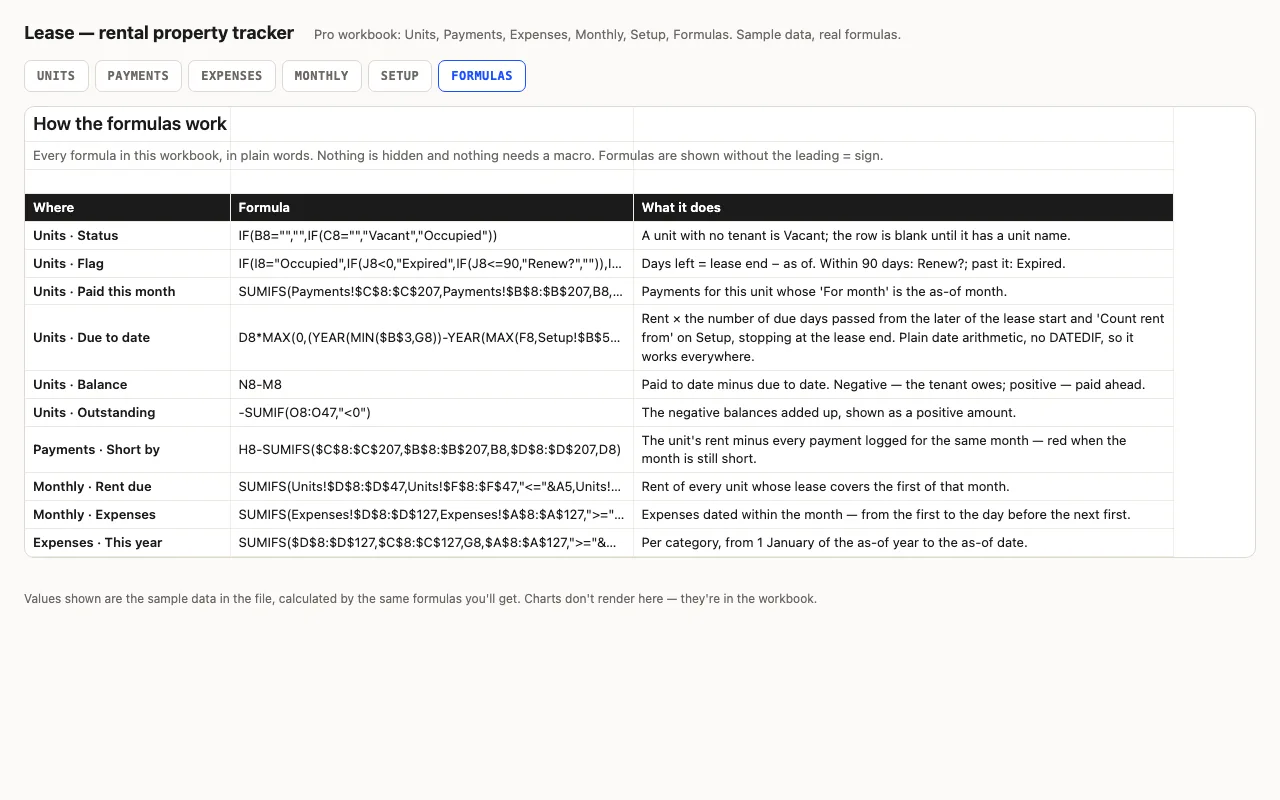Select the Setup tab
The image size is (1280, 800).
[399, 76]
